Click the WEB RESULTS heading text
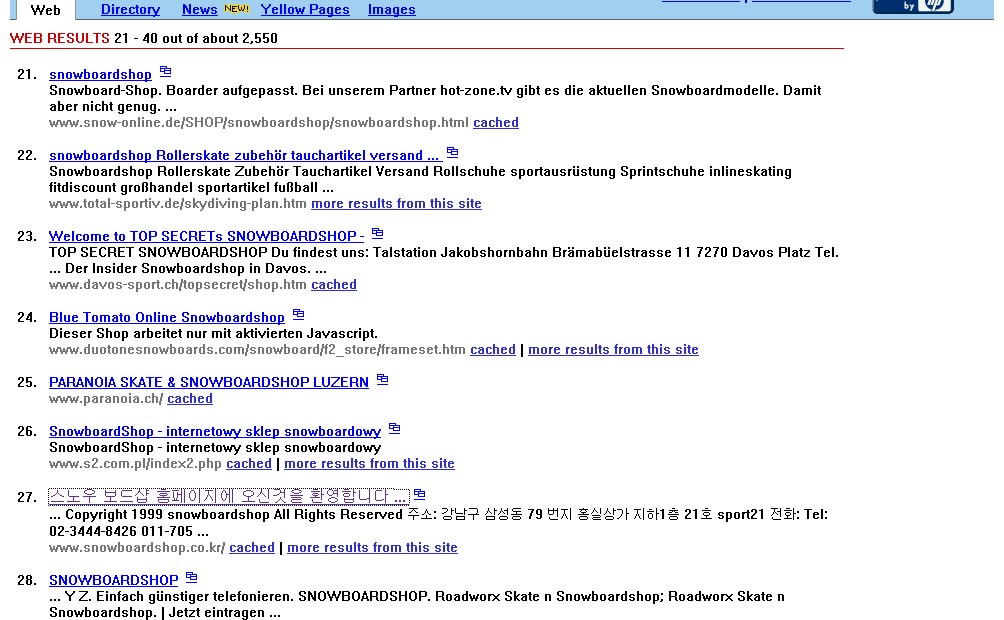Viewport: 1004px width, 620px height. coord(60,38)
